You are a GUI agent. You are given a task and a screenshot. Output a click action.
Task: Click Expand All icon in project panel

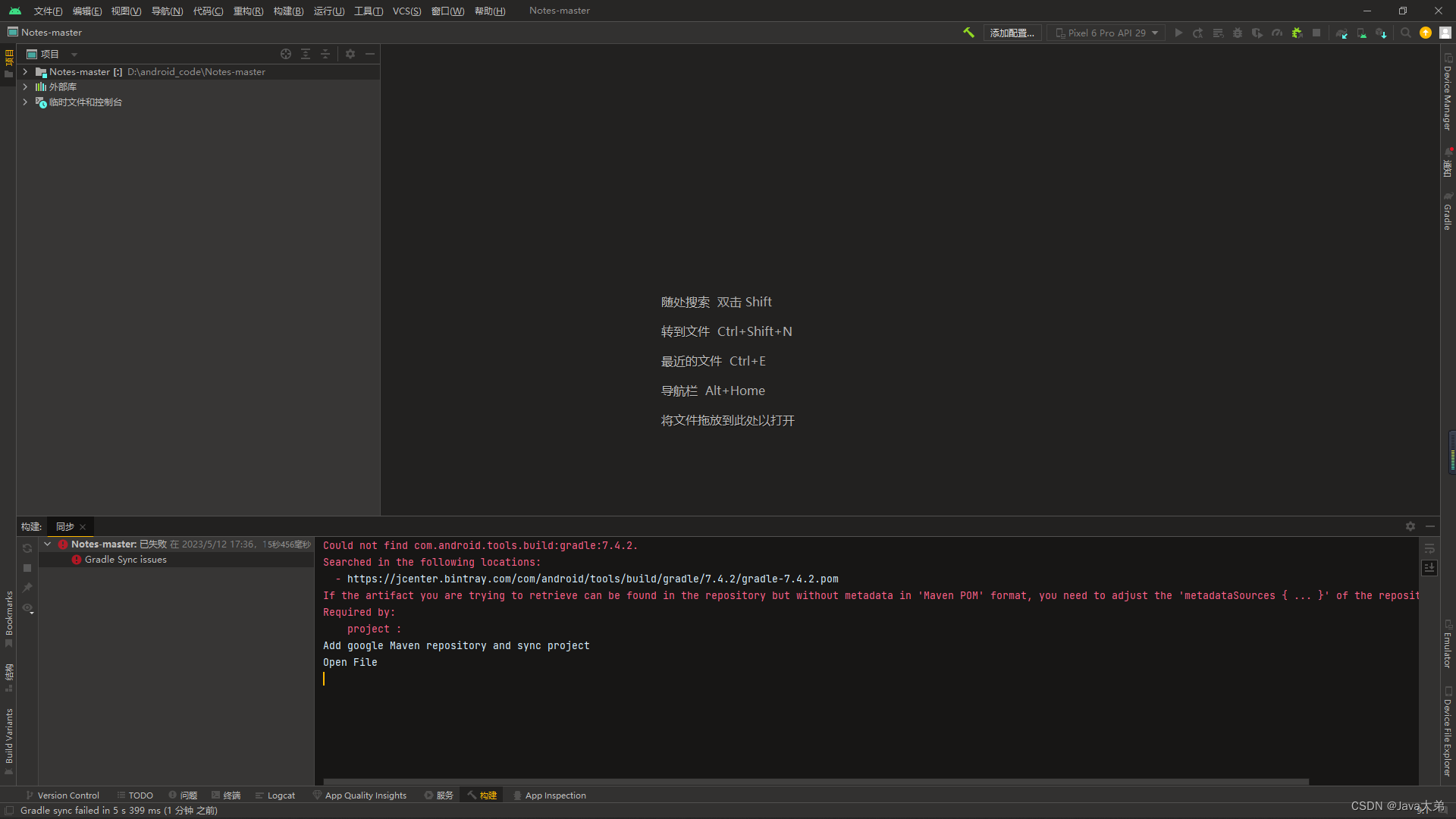[306, 54]
